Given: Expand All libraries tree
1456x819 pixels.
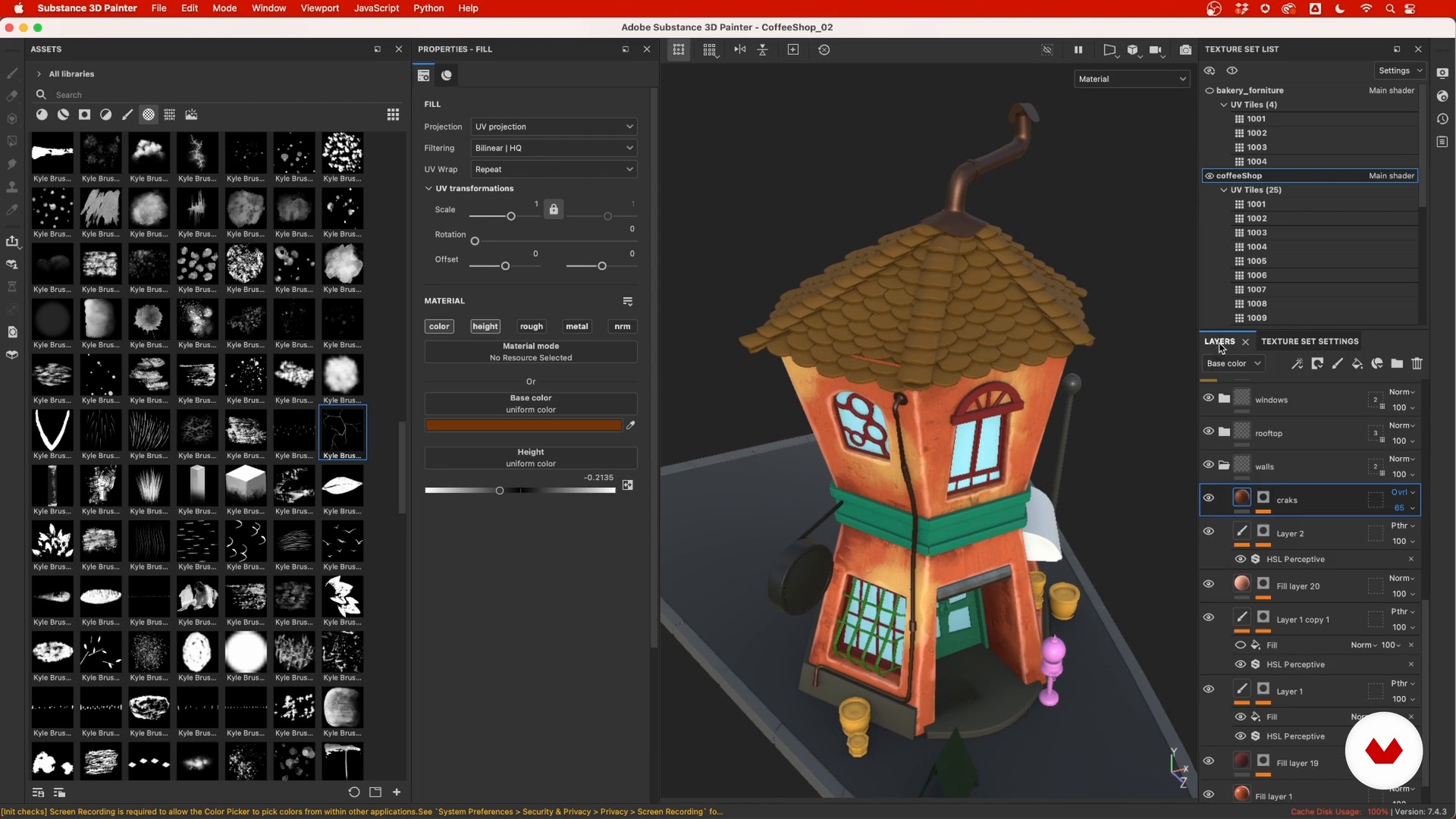Looking at the screenshot, I should point(39,74).
